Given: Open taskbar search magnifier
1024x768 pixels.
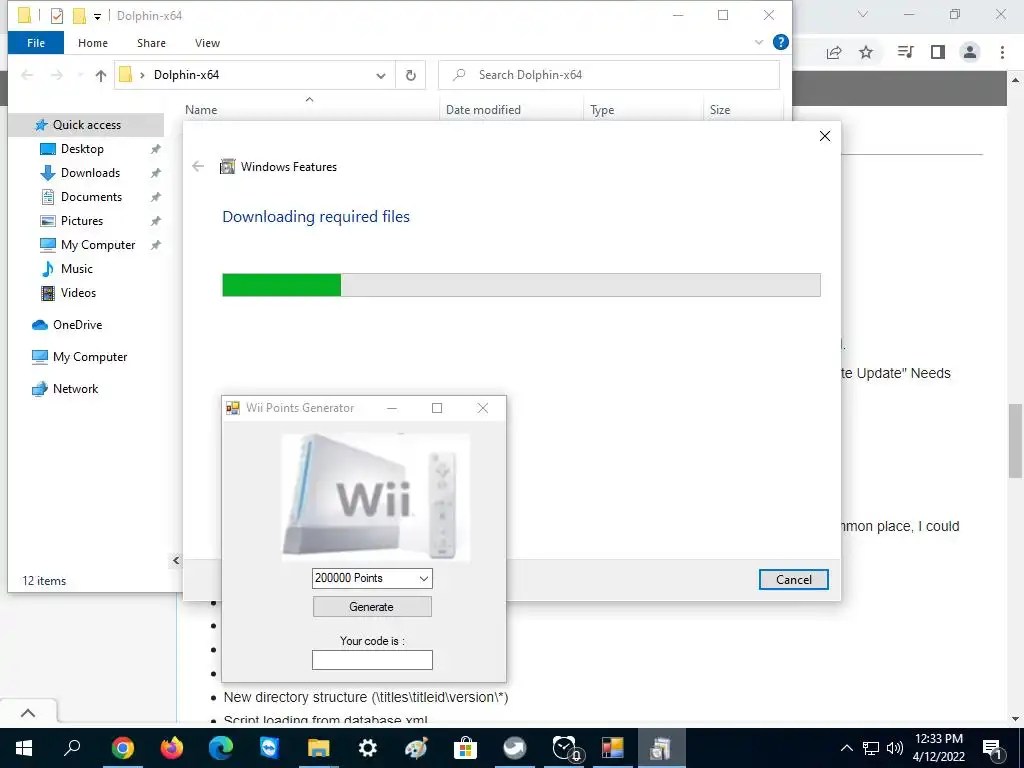Looking at the screenshot, I should 72,746.
